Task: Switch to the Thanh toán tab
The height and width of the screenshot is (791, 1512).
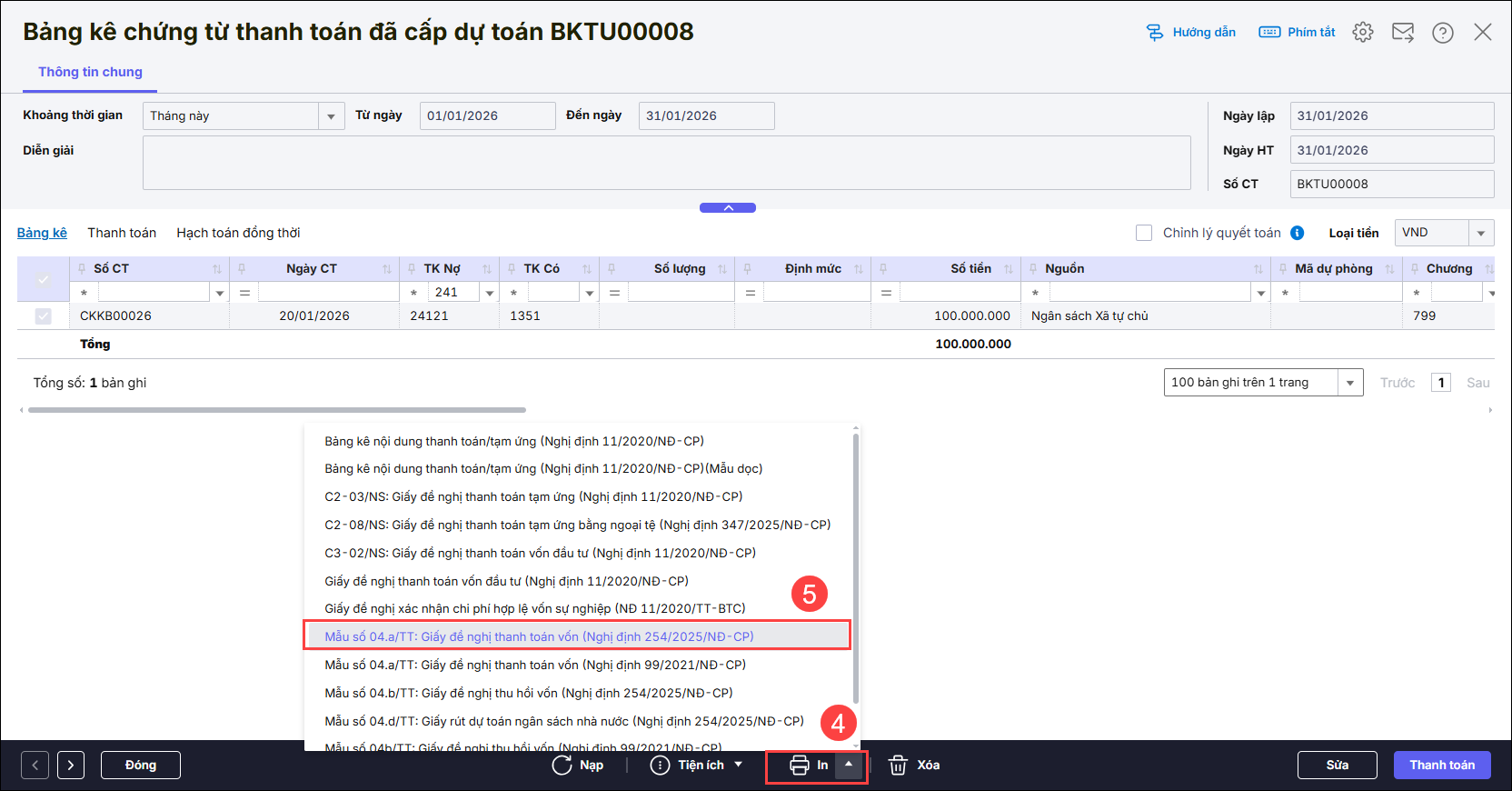Action: pyautogui.click(x=122, y=233)
